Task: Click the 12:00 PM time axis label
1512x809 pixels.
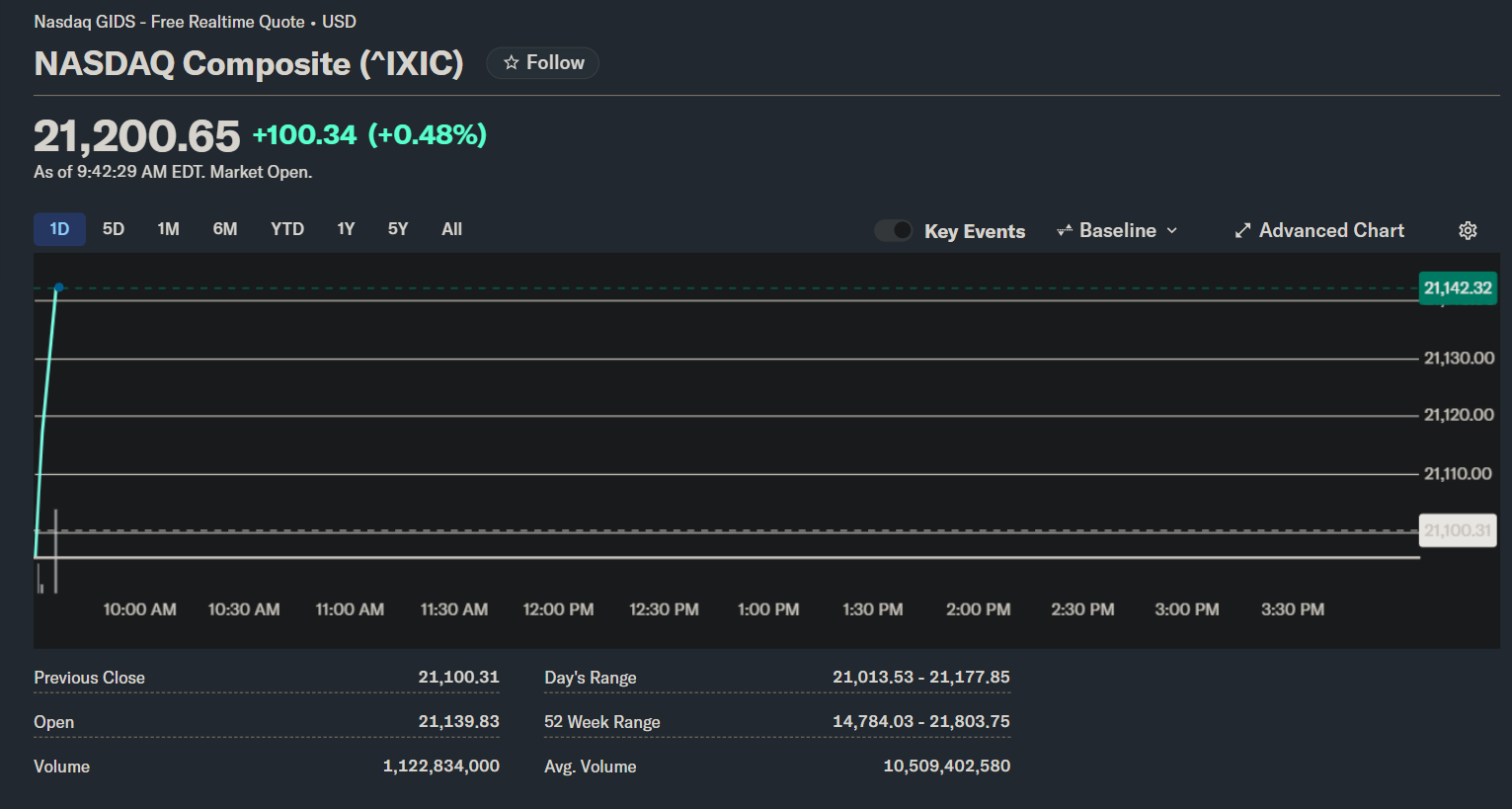Action: click(559, 609)
